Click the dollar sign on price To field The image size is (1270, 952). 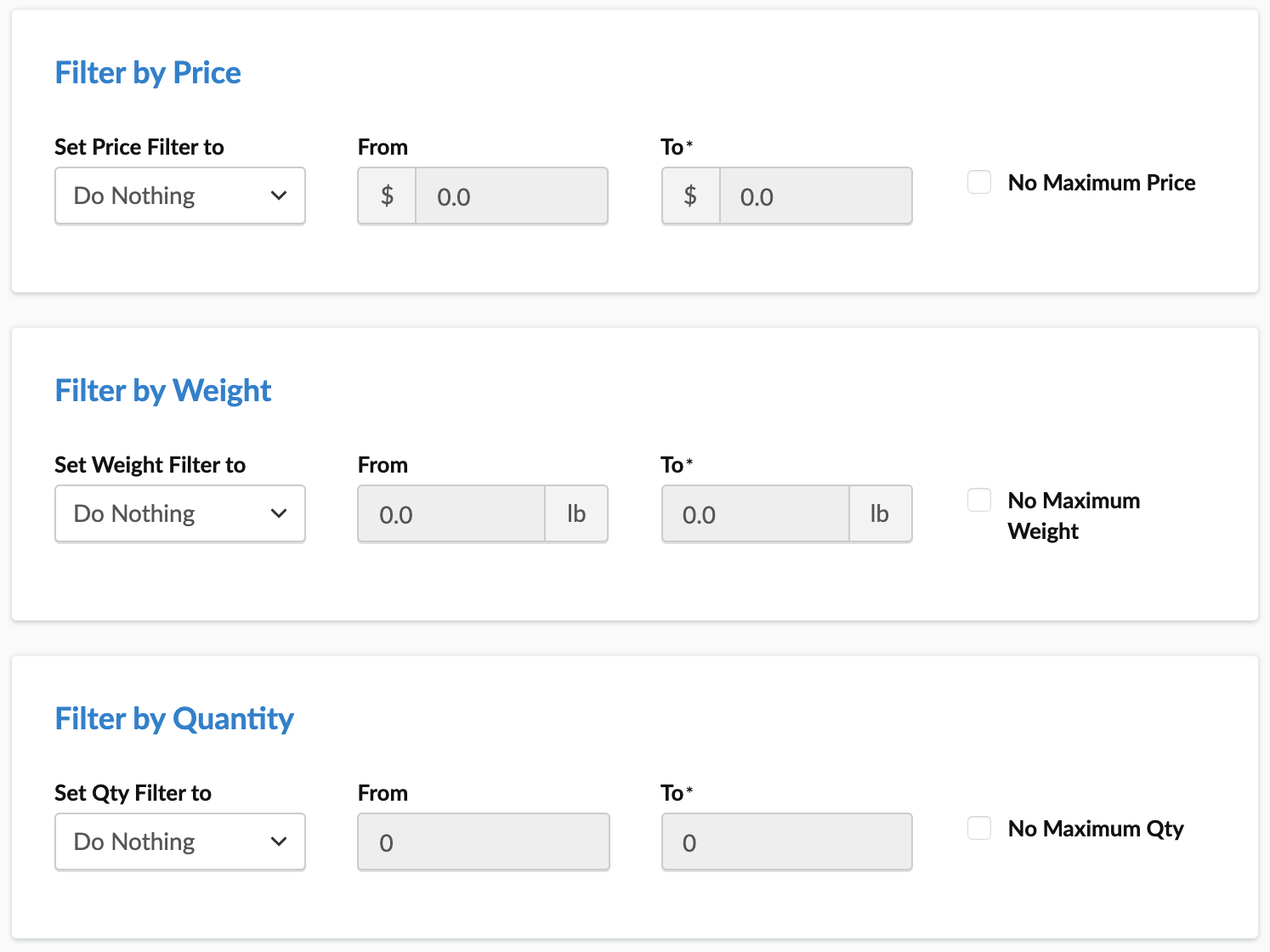(x=690, y=196)
